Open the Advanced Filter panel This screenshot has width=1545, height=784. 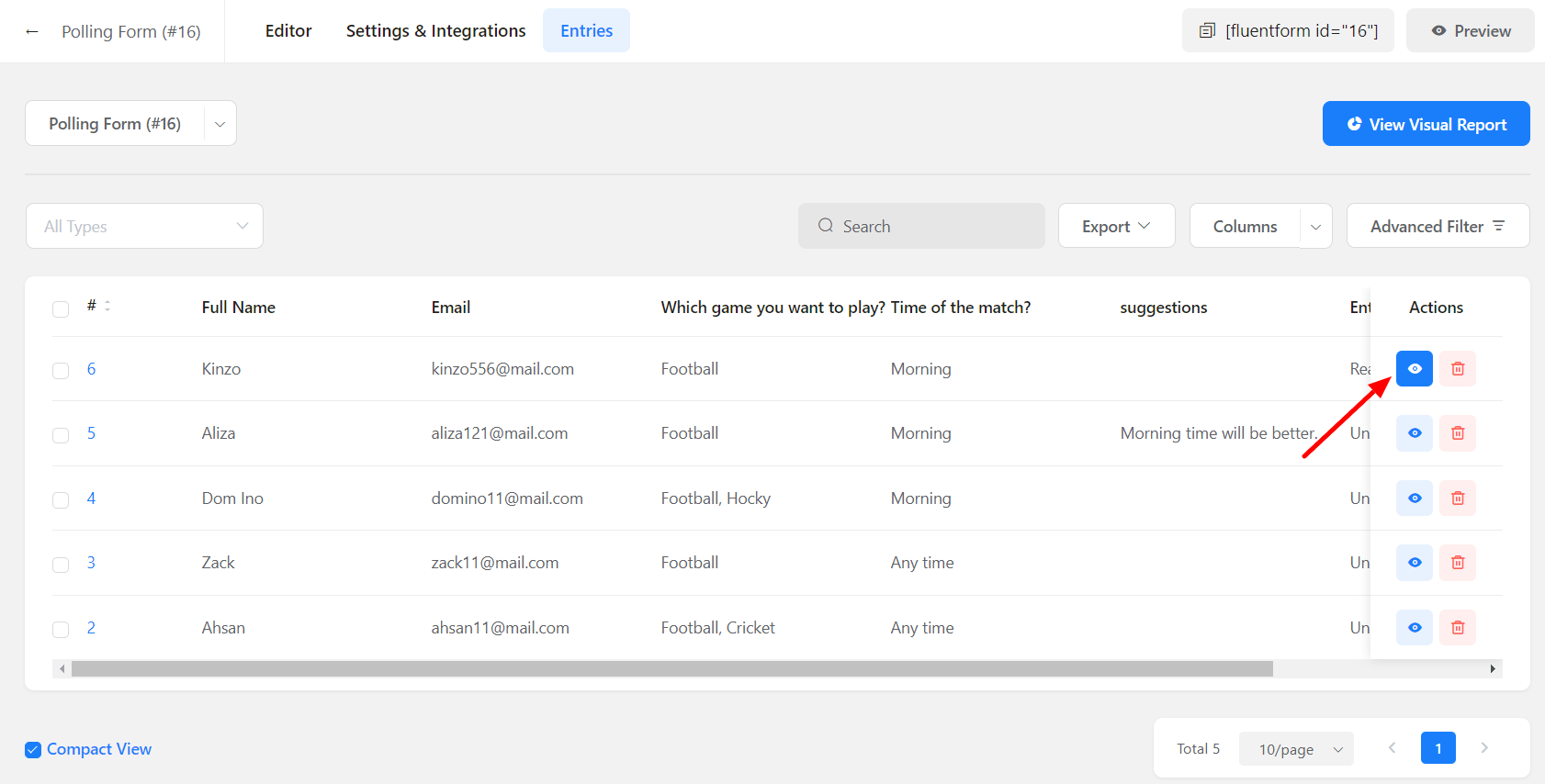[1437, 226]
